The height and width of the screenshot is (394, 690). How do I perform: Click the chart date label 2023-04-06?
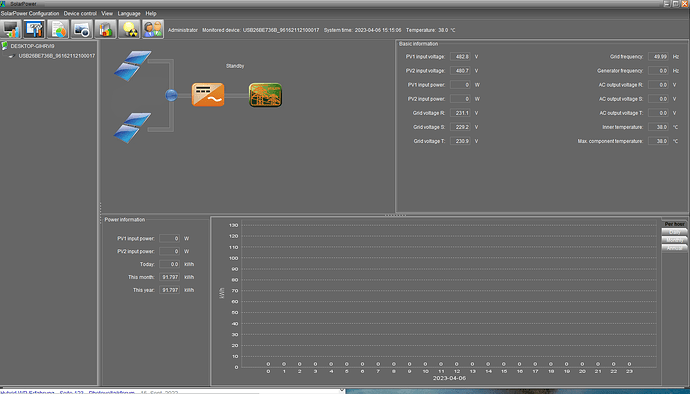tap(449, 378)
